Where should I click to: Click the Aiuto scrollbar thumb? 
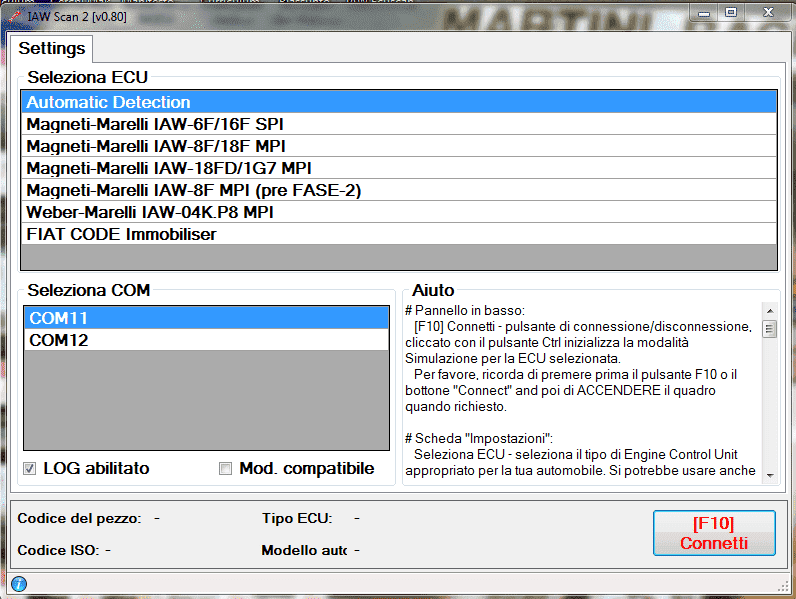click(x=770, y=329)
